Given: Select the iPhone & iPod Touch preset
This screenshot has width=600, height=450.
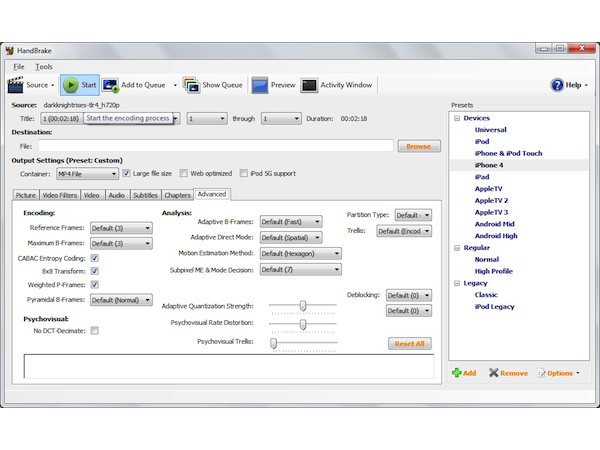Looking at the screenshot, I should 509,153.
